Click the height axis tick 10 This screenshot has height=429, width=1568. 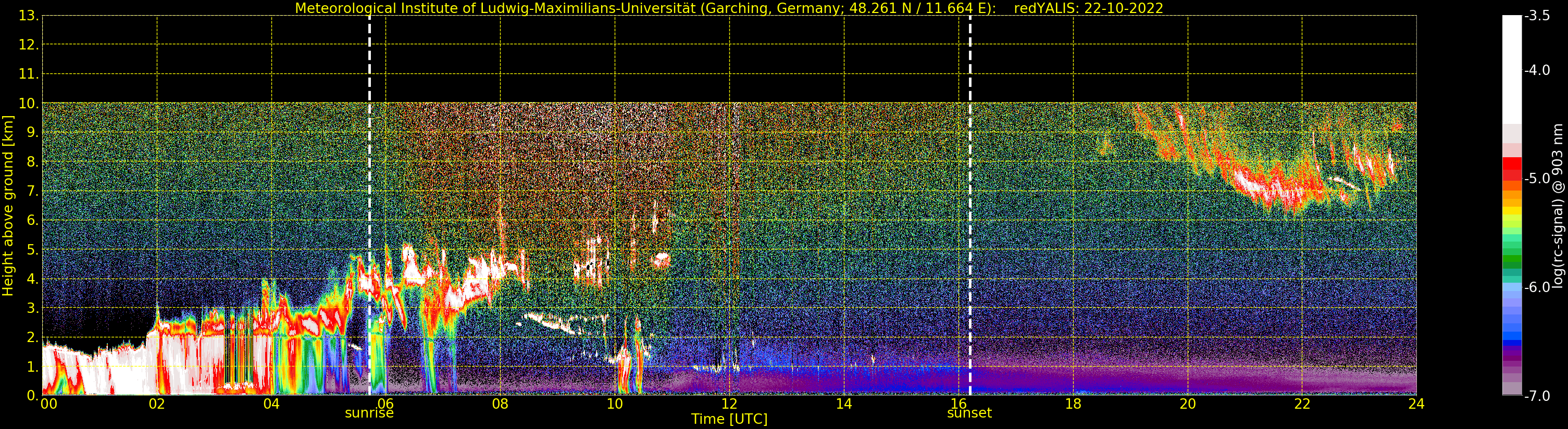(x=28, y=104)
